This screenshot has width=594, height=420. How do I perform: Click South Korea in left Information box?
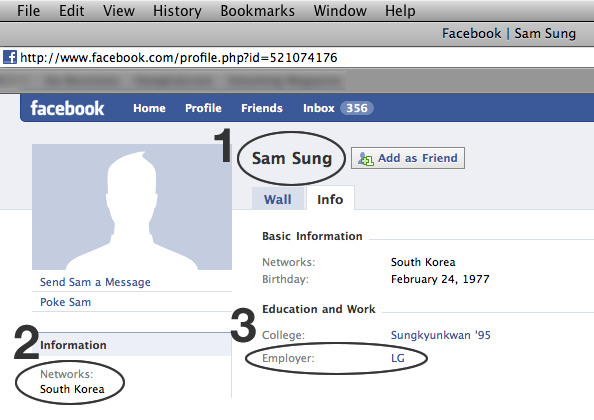[x=72, y=389]
